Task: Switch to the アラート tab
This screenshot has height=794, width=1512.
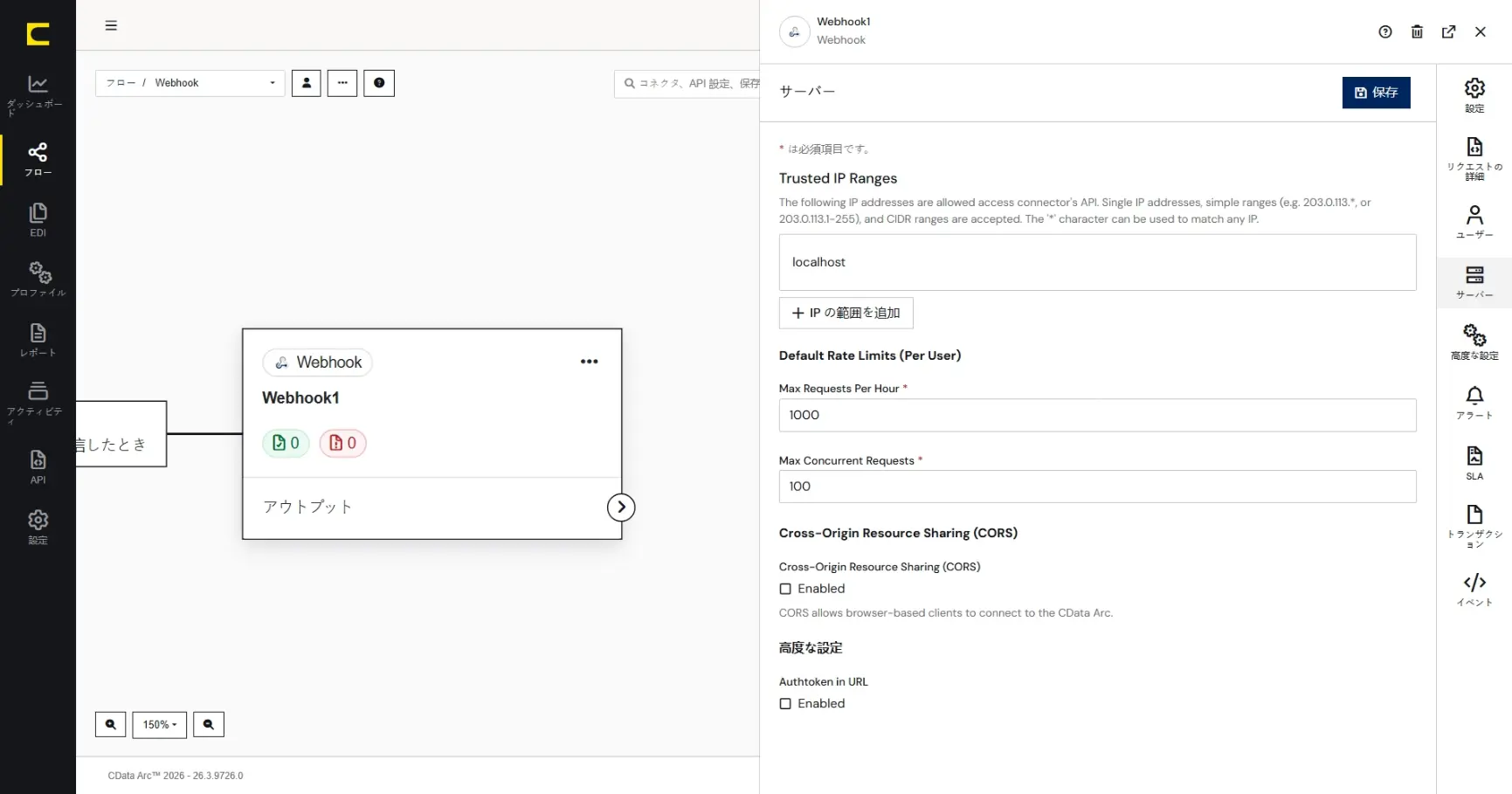Action: [1474, 403]
